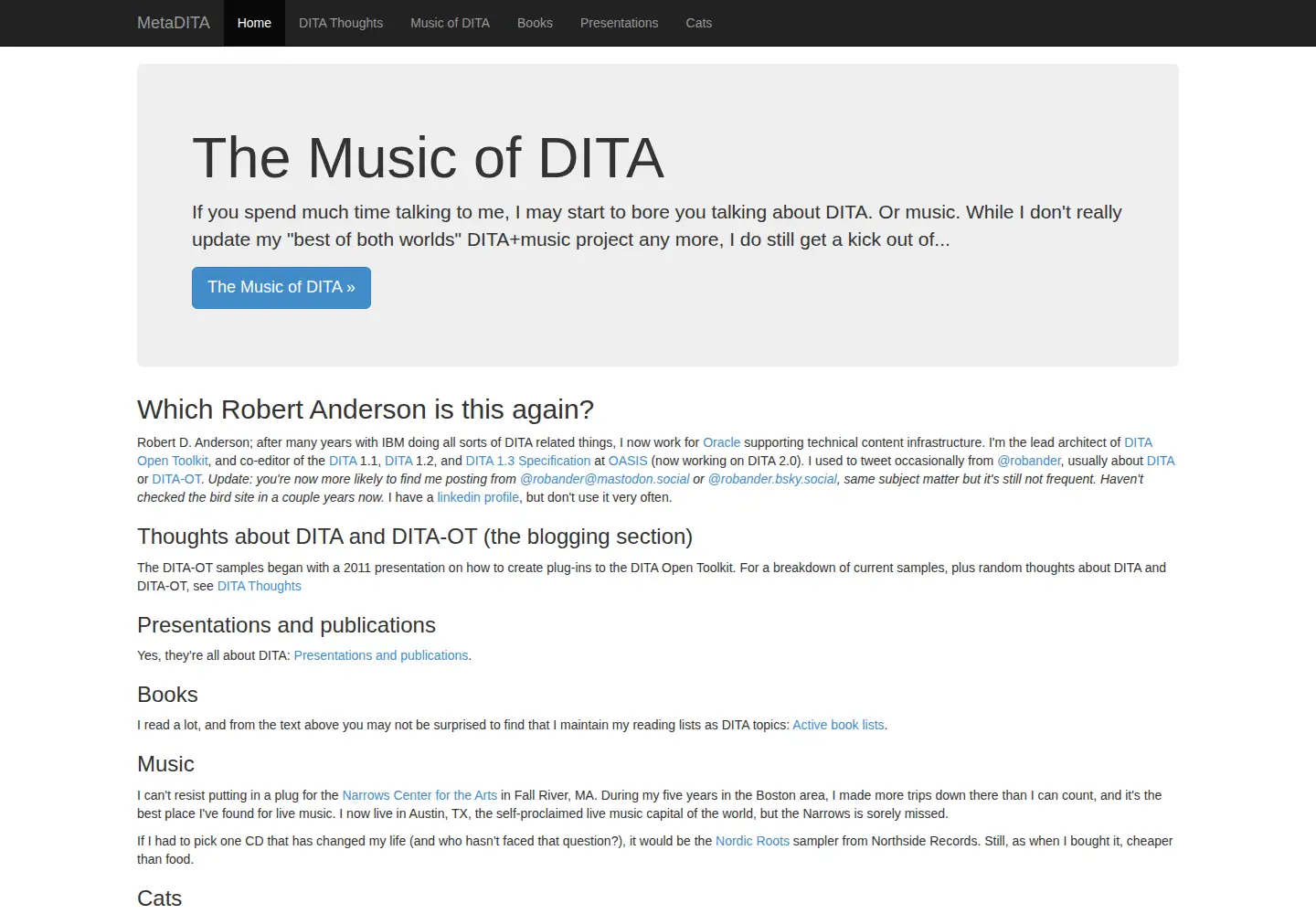Follow the DITA link before 1.2
This screenshot has width=1316, height=914.
398,461
